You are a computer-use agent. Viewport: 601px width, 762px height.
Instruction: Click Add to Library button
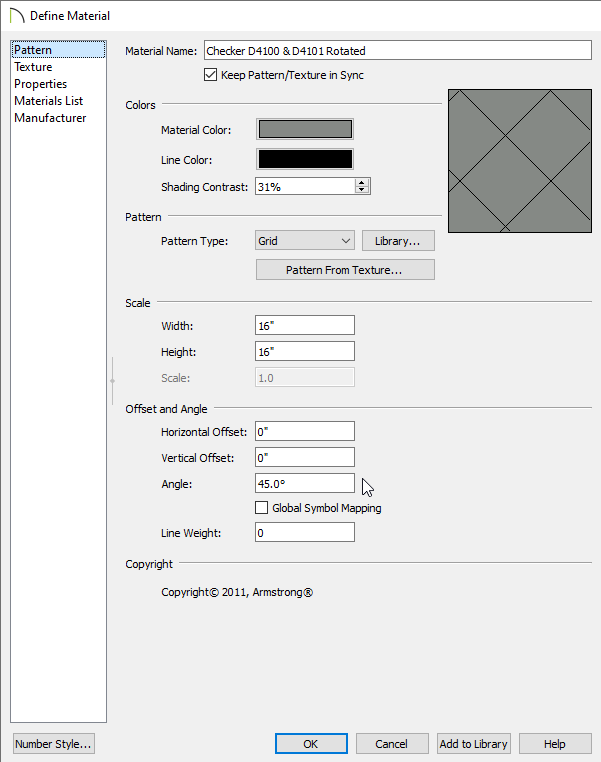coord(473,744)
